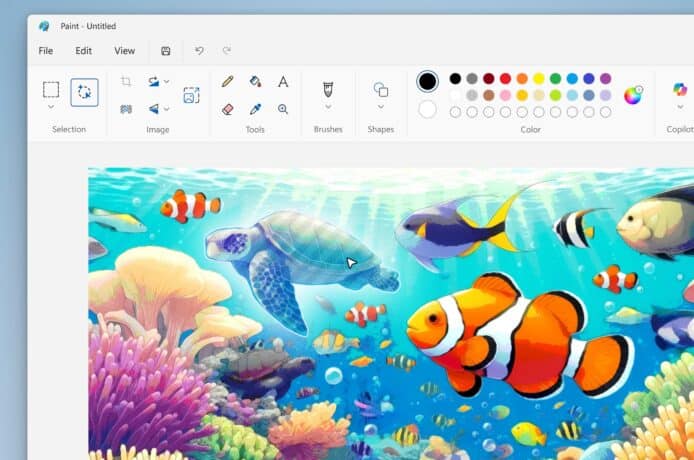Select the Eraser tool
Screen dimensions: 694x460
[227, 109]
